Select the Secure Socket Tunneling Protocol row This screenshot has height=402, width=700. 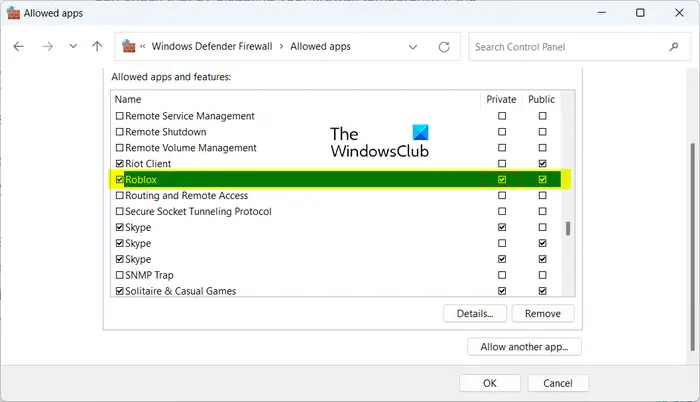click(336, 211)
